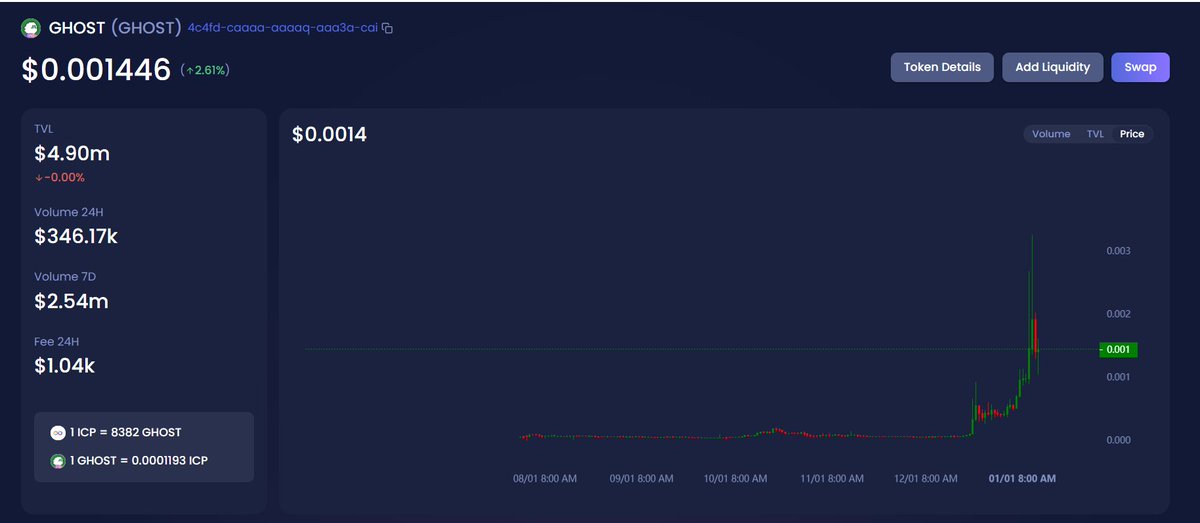The height and width of the screenshot is (523, 1200).
Task: Click the canister ID 4c4fd-caaaa-aaaaq-aaa3a-cai
Action: click(x=283, y=28)
